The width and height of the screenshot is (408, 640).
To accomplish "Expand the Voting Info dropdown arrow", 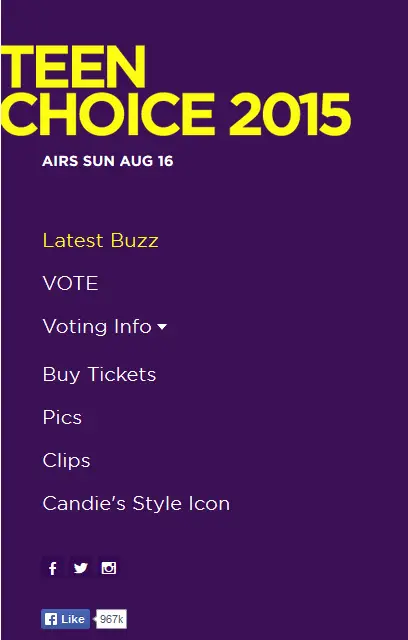I will [x=162, y=327].
